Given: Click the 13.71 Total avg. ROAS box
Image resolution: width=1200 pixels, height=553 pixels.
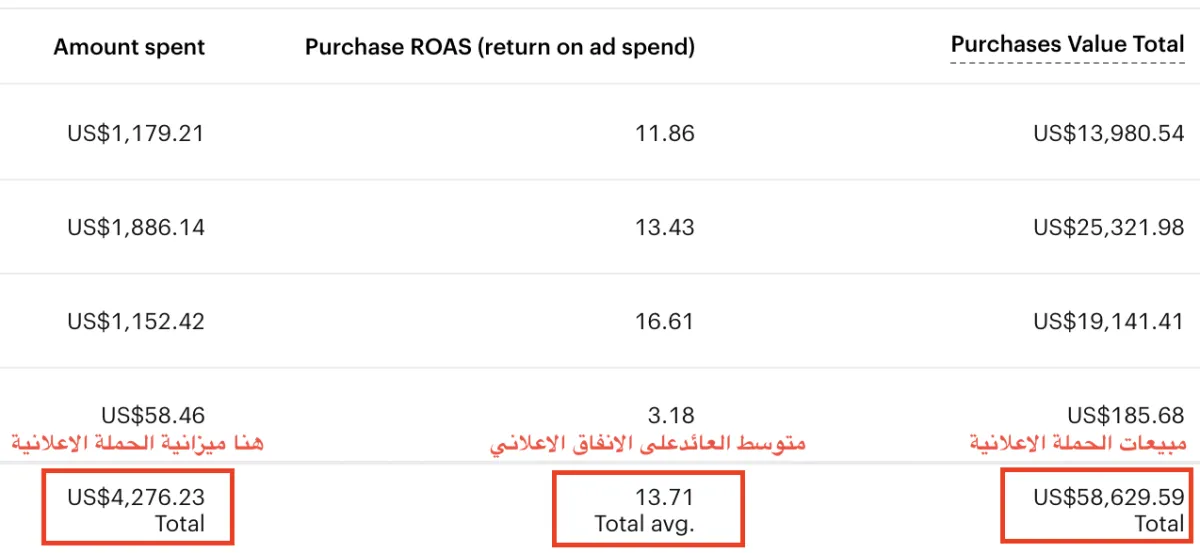Looking at the screenshot, I should click(648, 509).
